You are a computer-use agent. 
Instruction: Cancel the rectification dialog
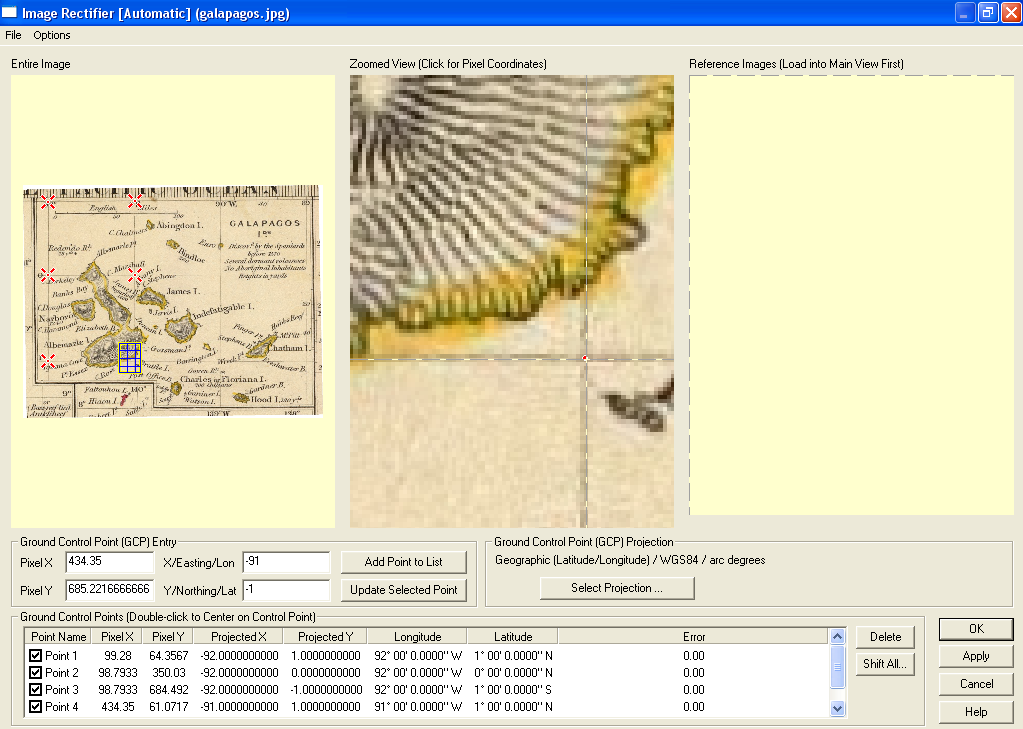[976, 684]
